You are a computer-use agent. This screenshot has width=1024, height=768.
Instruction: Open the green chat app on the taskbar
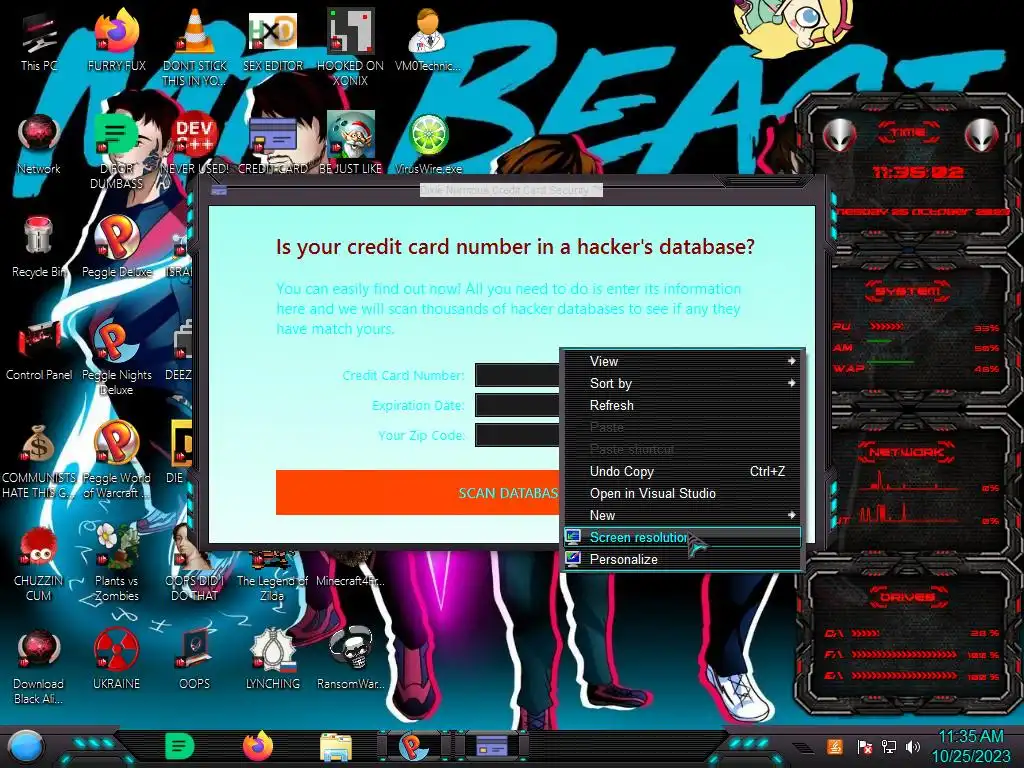coord(180,747)
